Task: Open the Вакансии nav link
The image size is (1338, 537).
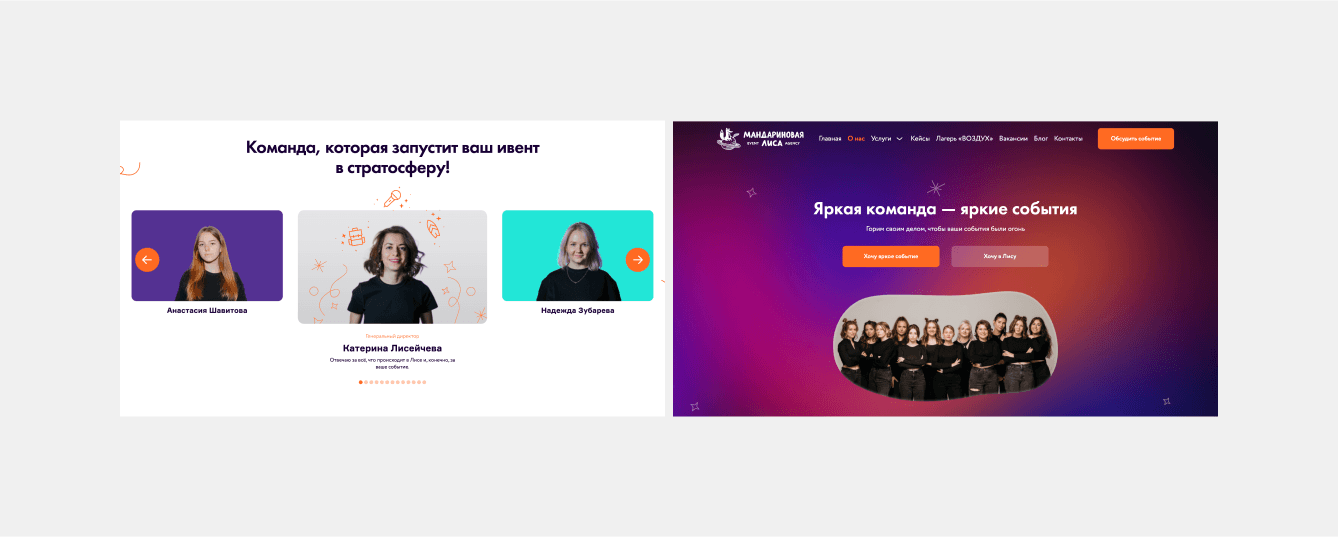Action: [1013, 139]
